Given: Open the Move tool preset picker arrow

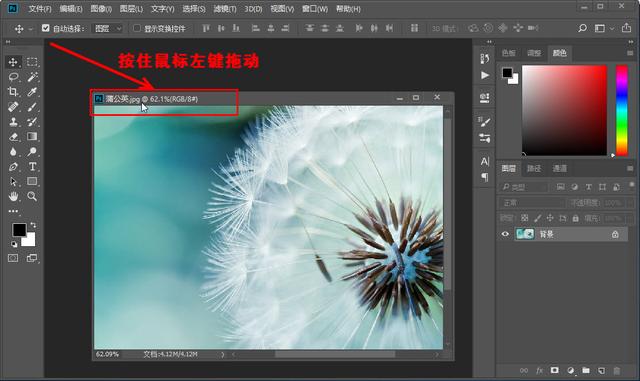Looking at the screenshot, I should point(31,29).
